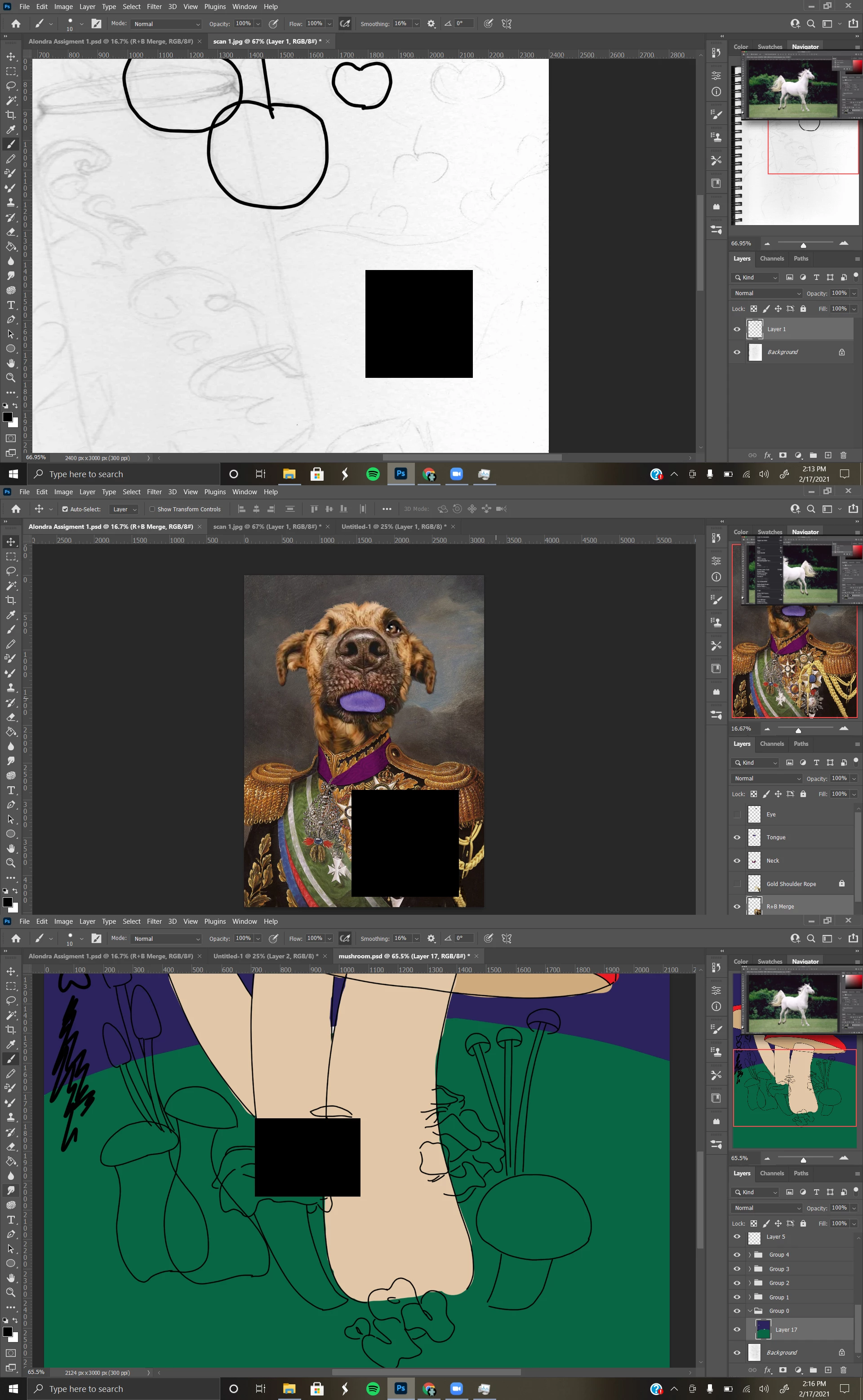This screenshot has width=863, height=1400.
Task: Show the hidden Eye layer
Action: pyautogui.click(x=737, y=814)
